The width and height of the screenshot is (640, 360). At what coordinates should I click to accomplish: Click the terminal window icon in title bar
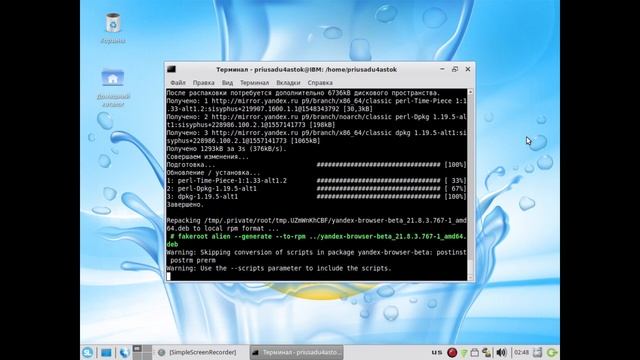171,69
